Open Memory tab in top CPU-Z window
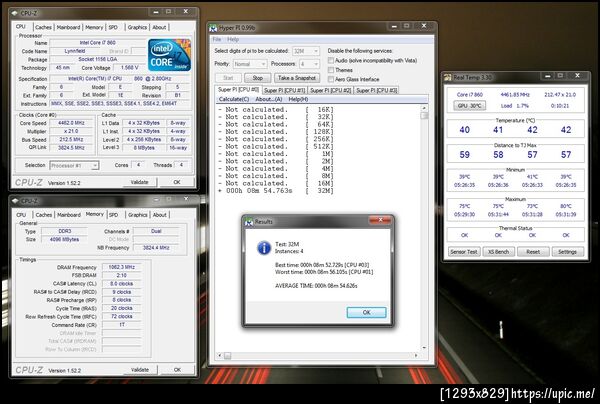Viewport: 600px width, 404px height. coord(94,27)
